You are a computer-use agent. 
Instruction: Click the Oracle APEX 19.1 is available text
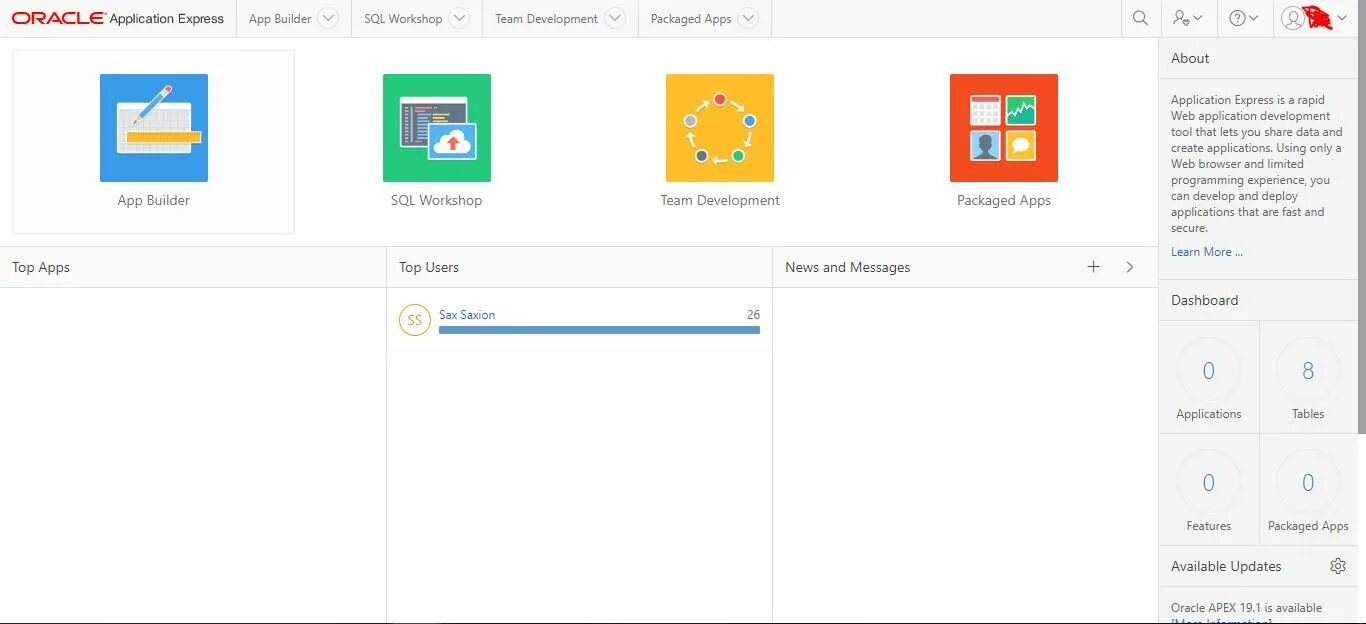(x=1246, y=608)
